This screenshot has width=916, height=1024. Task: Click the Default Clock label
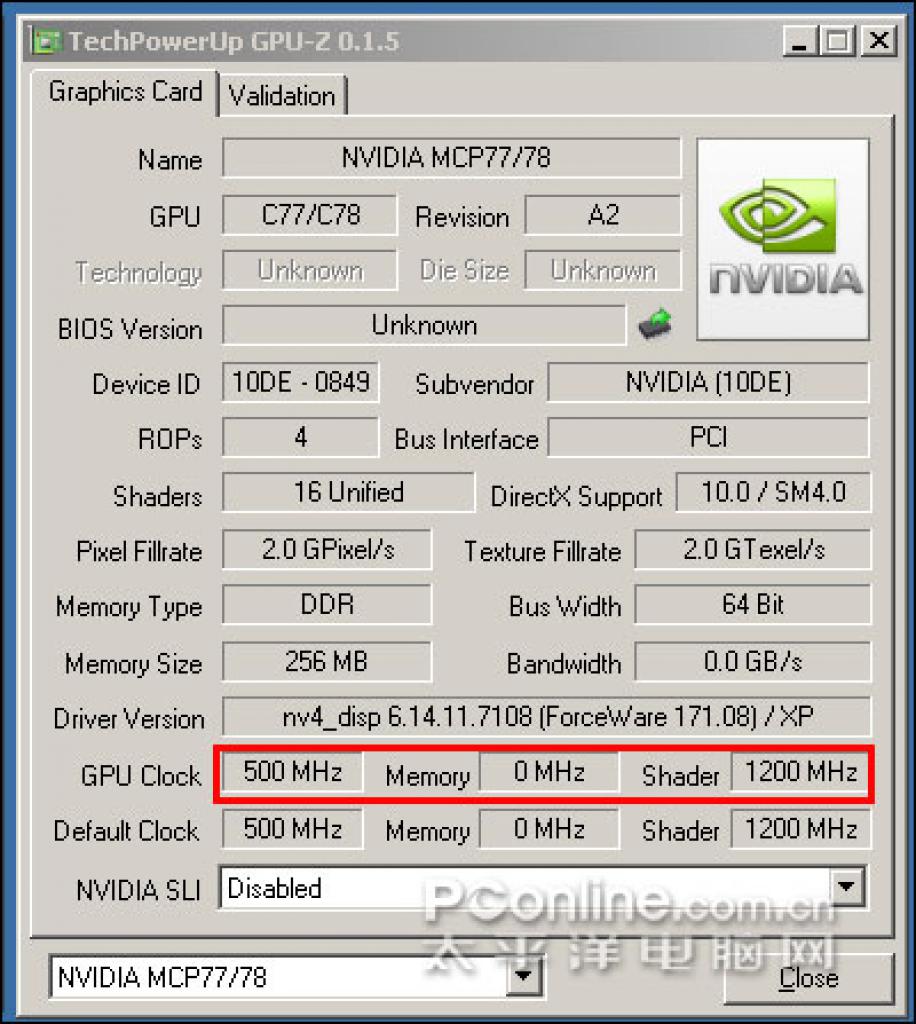(126, 831)
